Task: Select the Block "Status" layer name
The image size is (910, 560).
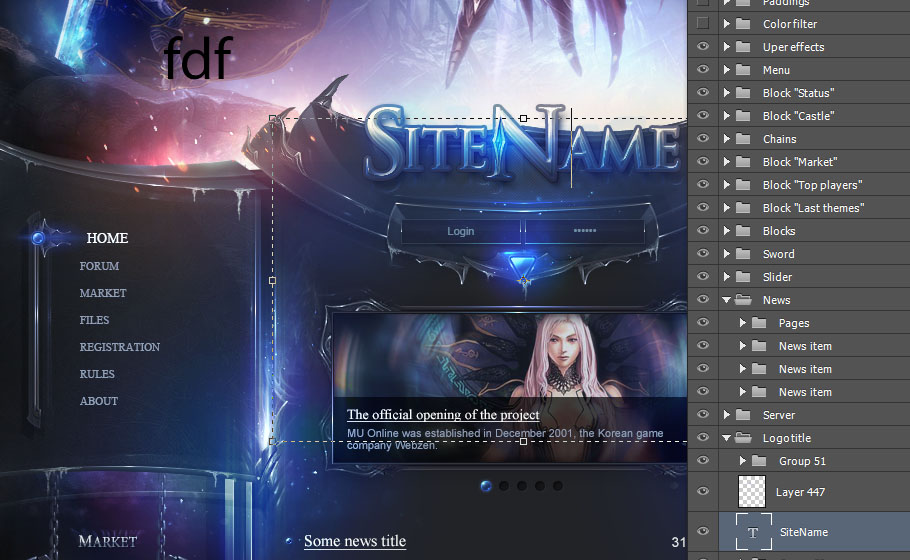Action: [799, 93]
